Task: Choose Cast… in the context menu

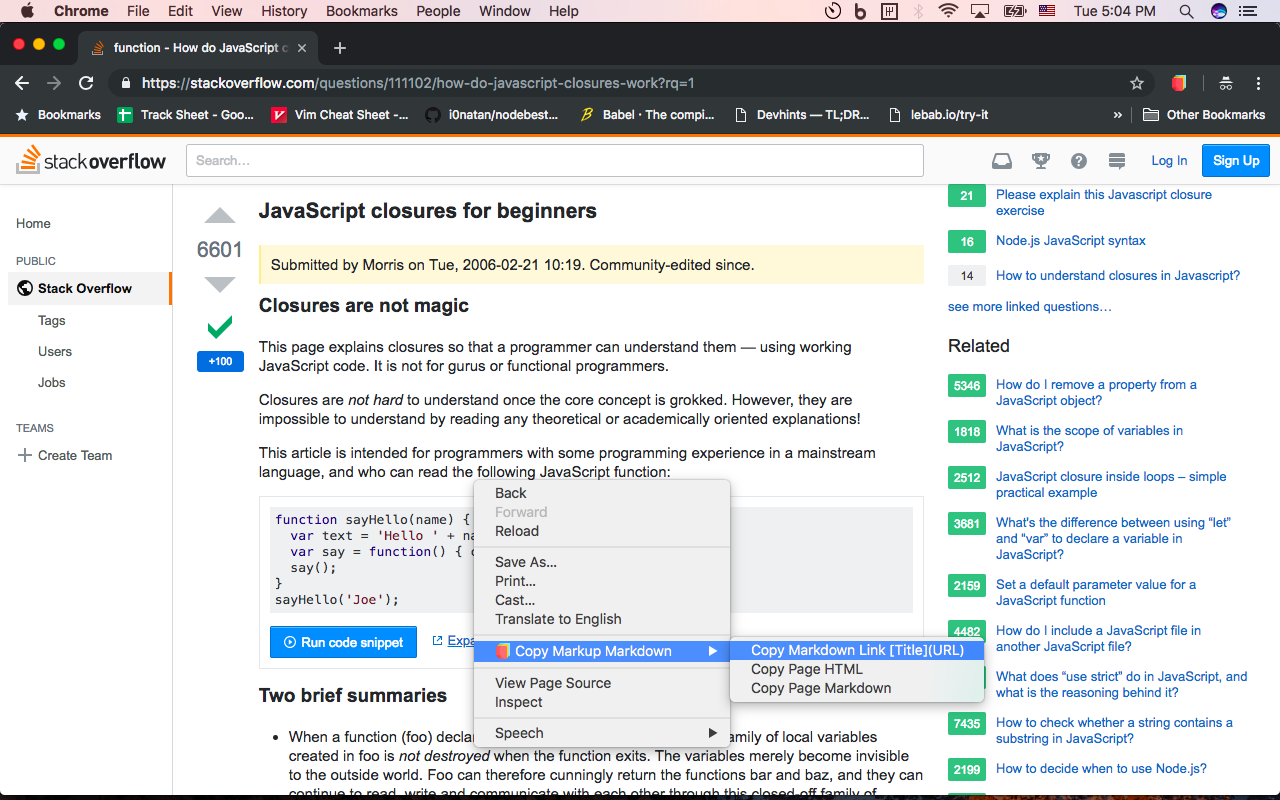Action: (x=602, y=600)
